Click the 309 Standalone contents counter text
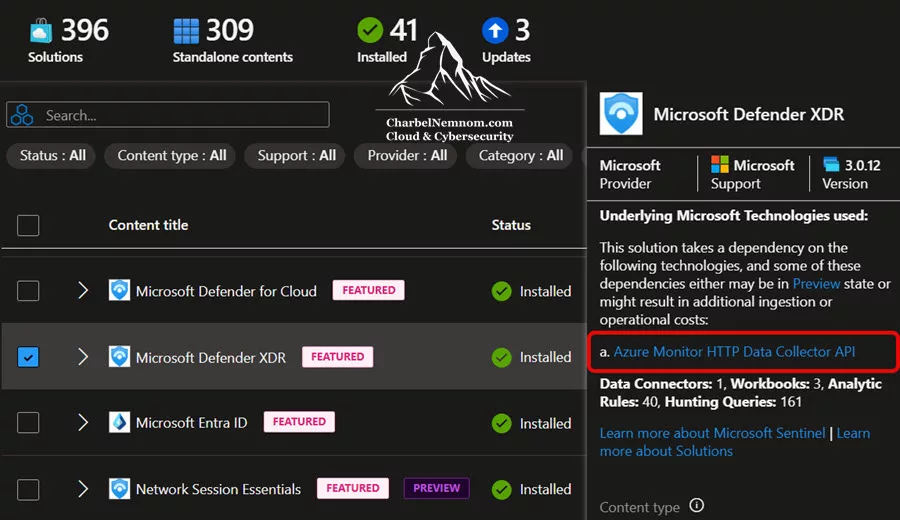The width and height of the screenshot is (900, 520). [230, 30]
